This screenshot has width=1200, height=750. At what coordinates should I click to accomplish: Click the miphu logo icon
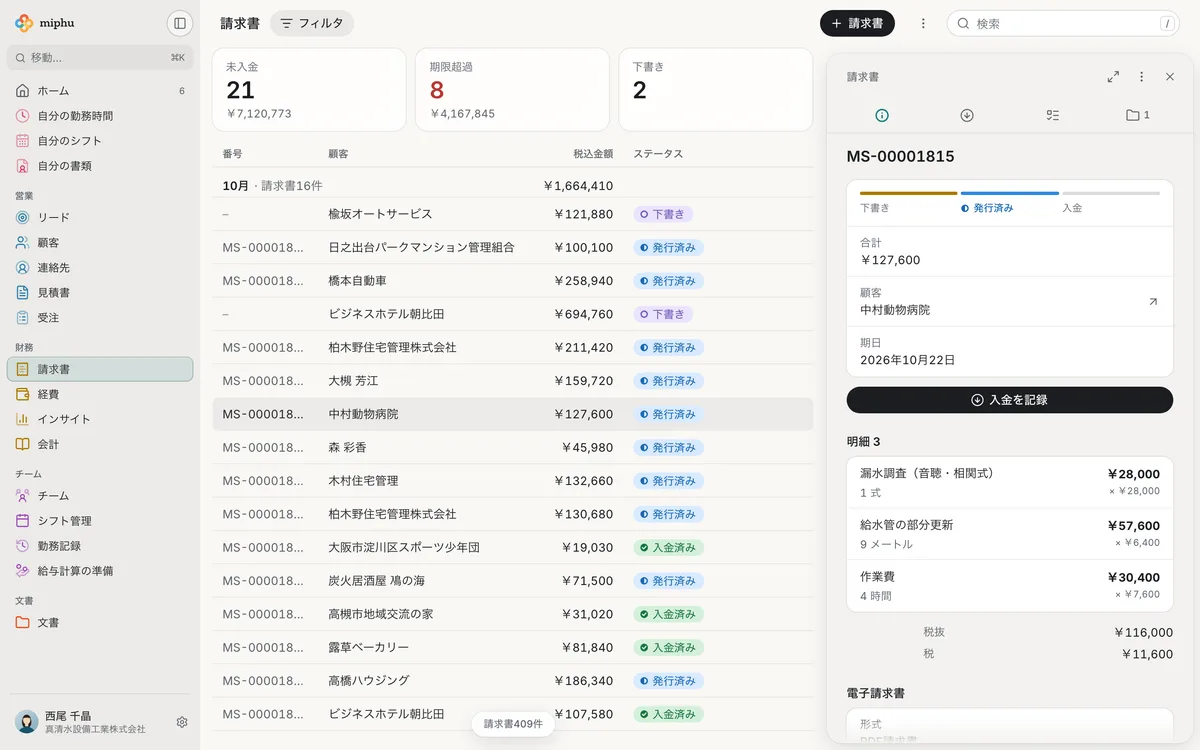(x=24, y=23)
